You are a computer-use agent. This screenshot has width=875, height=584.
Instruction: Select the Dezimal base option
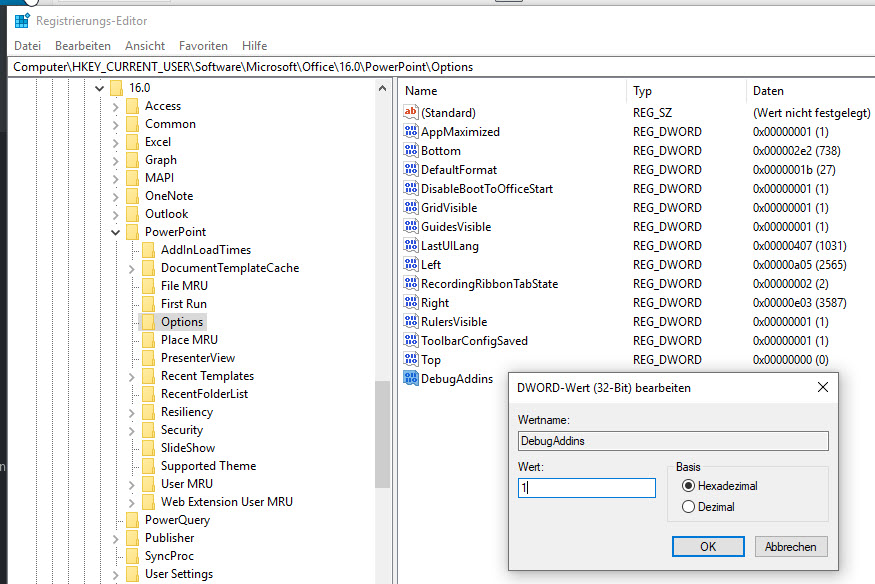[x=708, y=506]
